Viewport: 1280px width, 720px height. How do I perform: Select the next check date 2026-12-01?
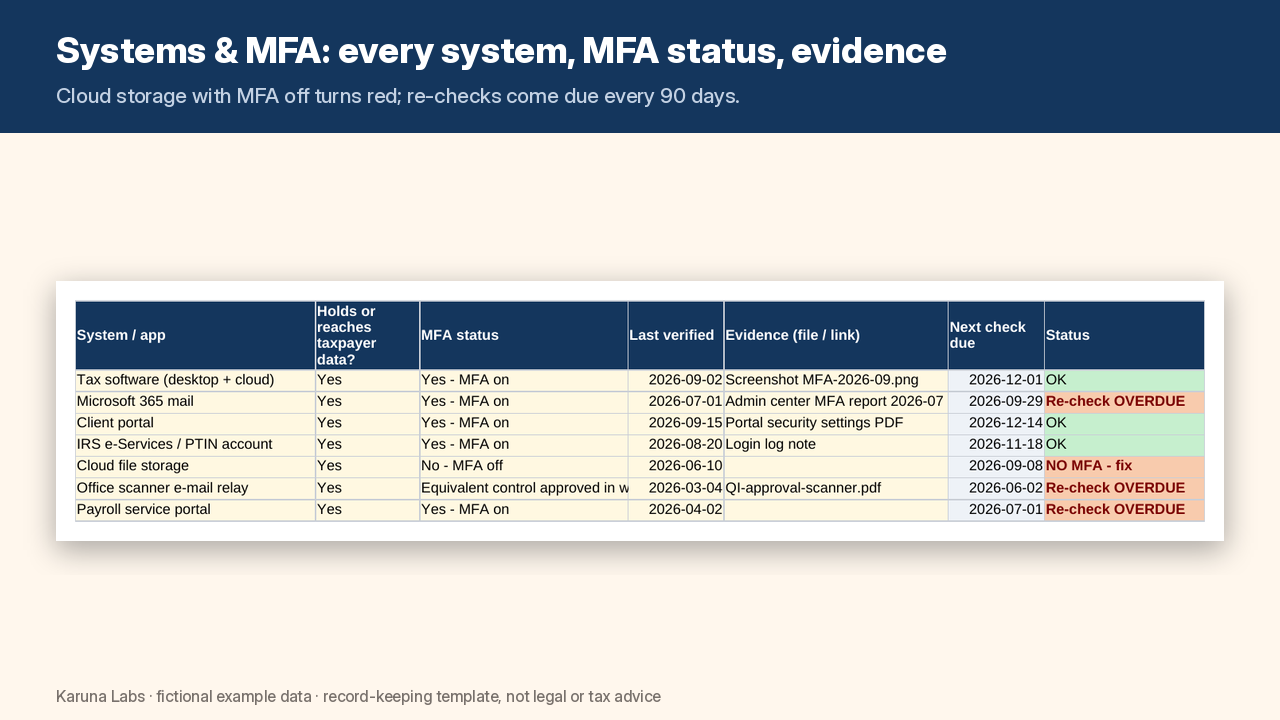(996, 381)
